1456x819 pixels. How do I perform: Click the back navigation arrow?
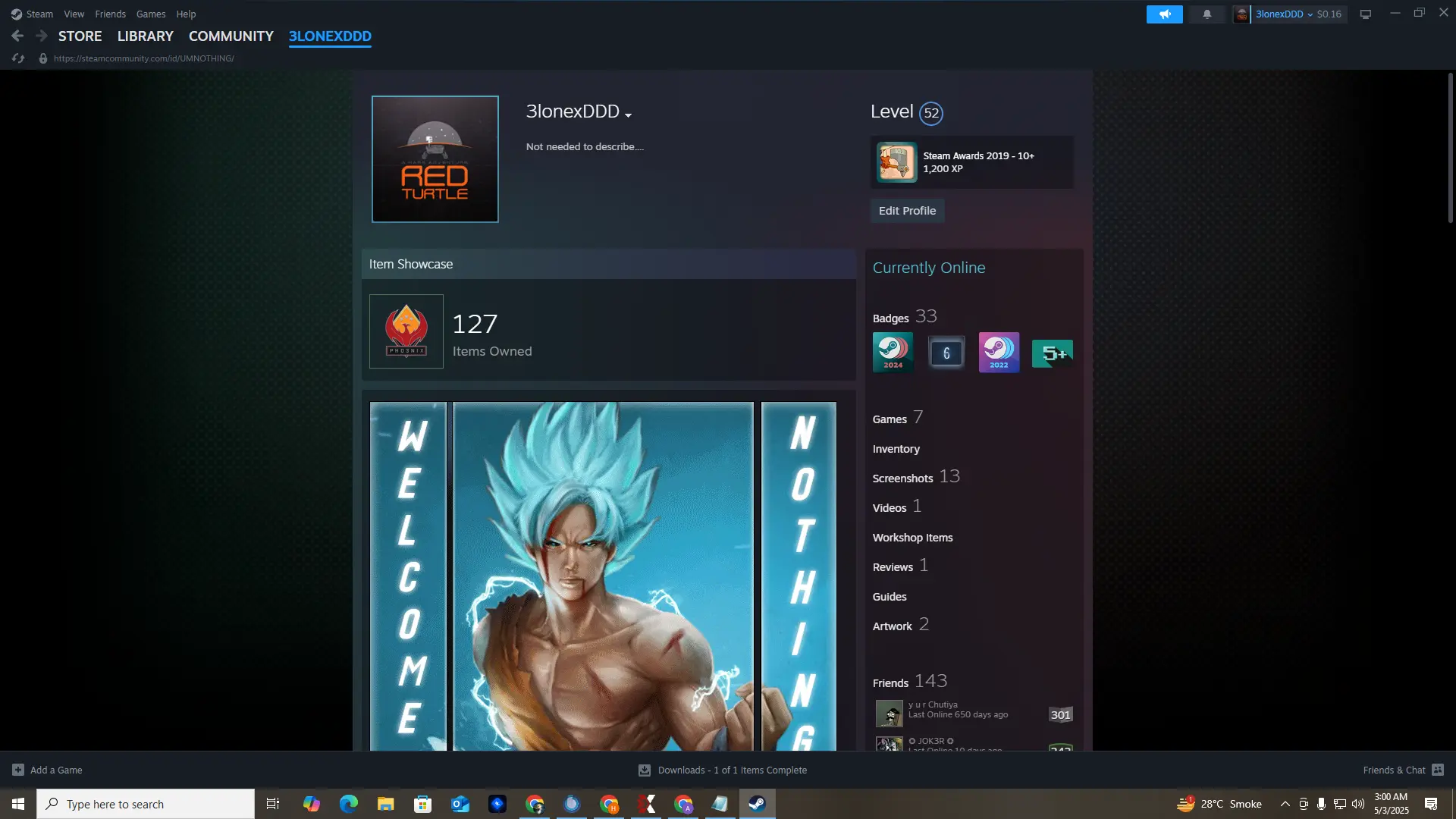17,36
